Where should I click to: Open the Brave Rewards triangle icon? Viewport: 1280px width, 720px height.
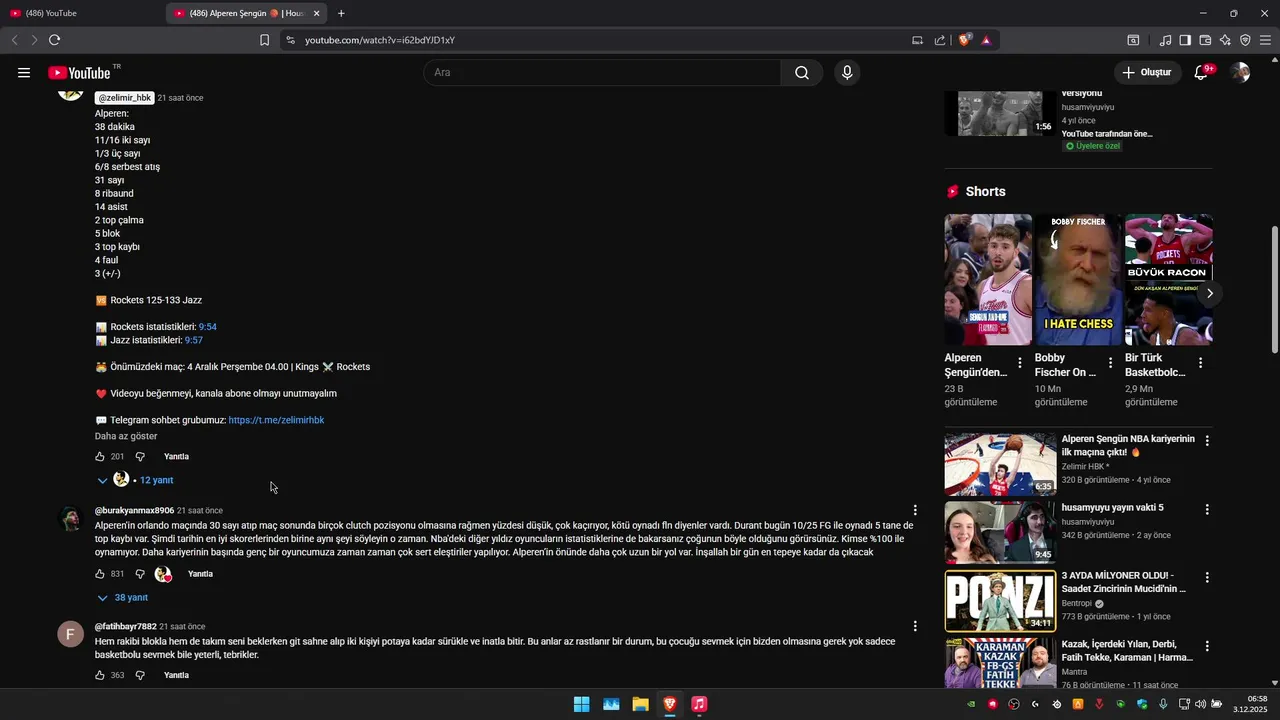pos(986,40)
